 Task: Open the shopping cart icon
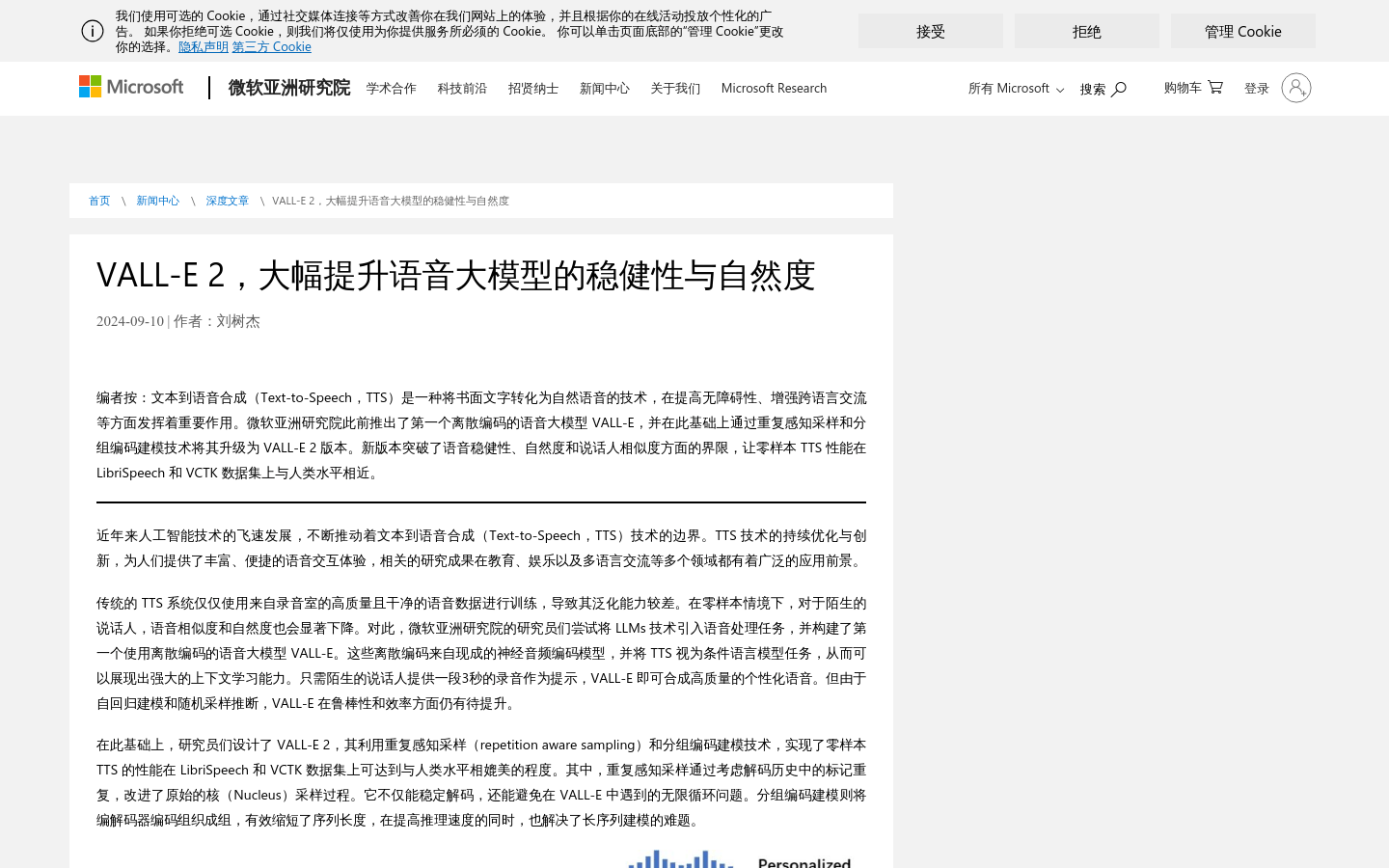[1215, 87]
